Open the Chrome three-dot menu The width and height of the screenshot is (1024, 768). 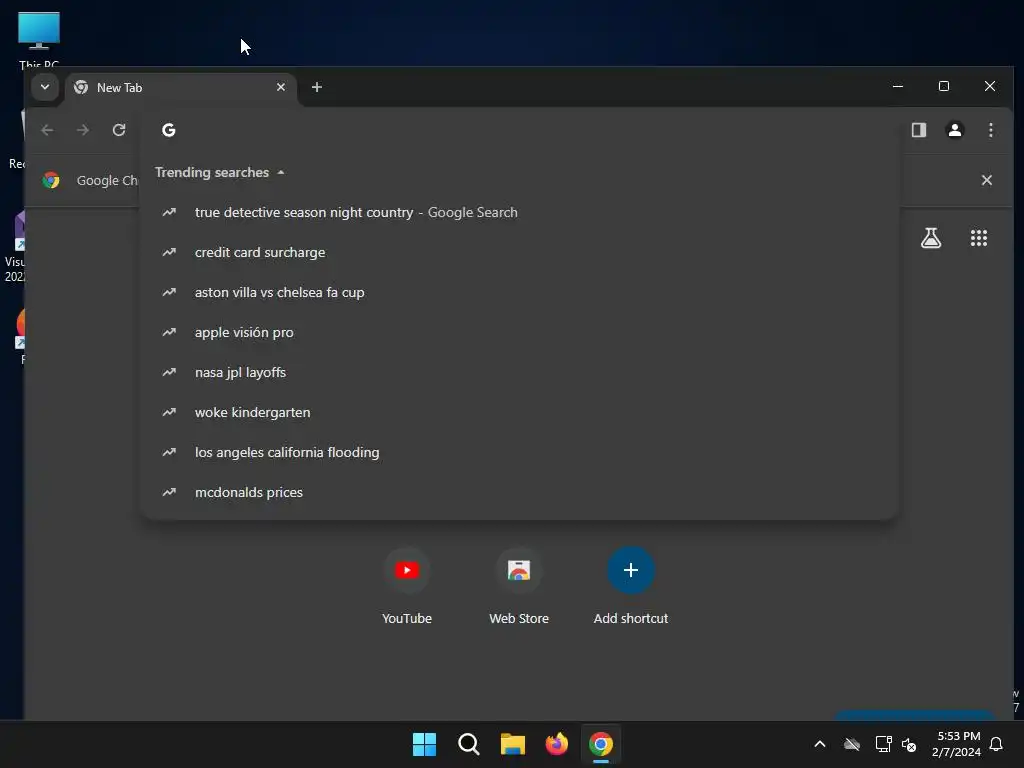tap(991, 130)
